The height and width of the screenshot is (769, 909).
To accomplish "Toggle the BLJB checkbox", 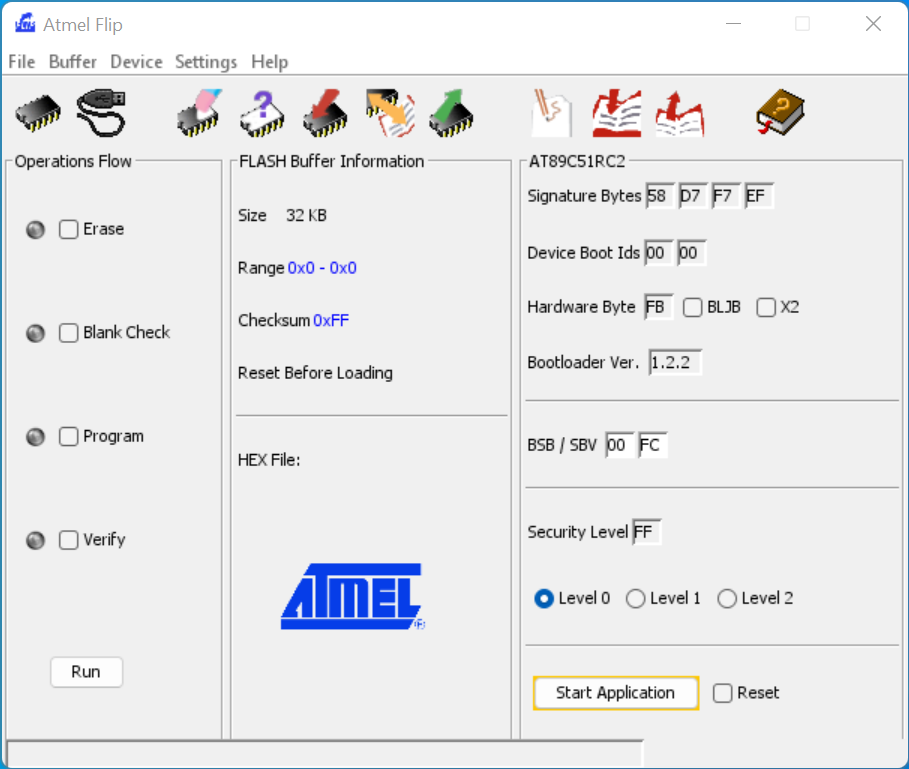I will (692, 307).
